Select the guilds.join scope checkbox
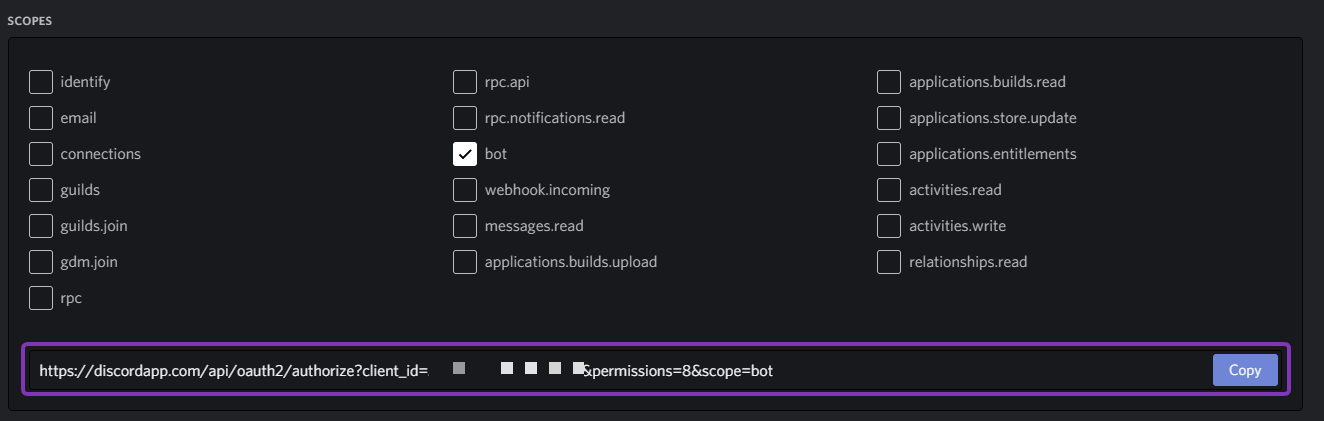Viewport: 1324px width, 421px height. 41,226
